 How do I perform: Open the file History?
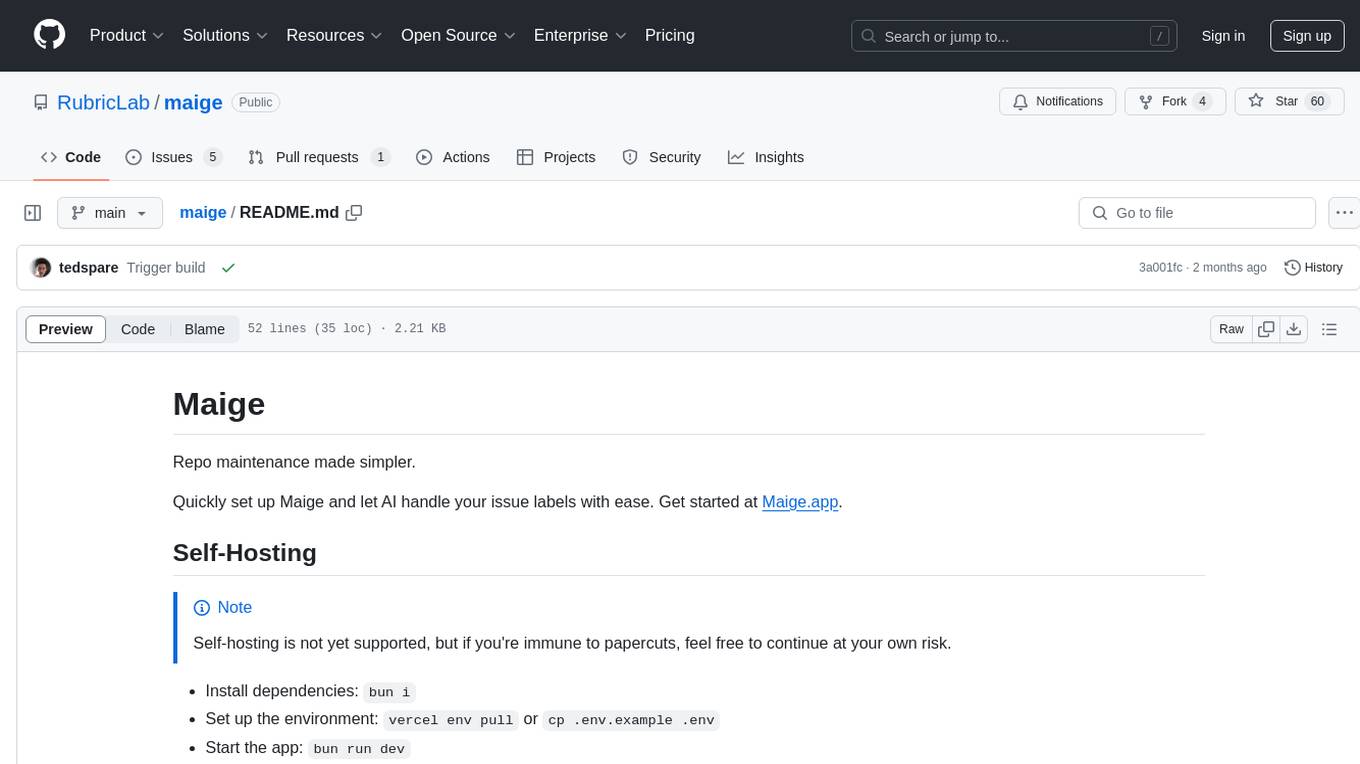(x=1313, y=268)
